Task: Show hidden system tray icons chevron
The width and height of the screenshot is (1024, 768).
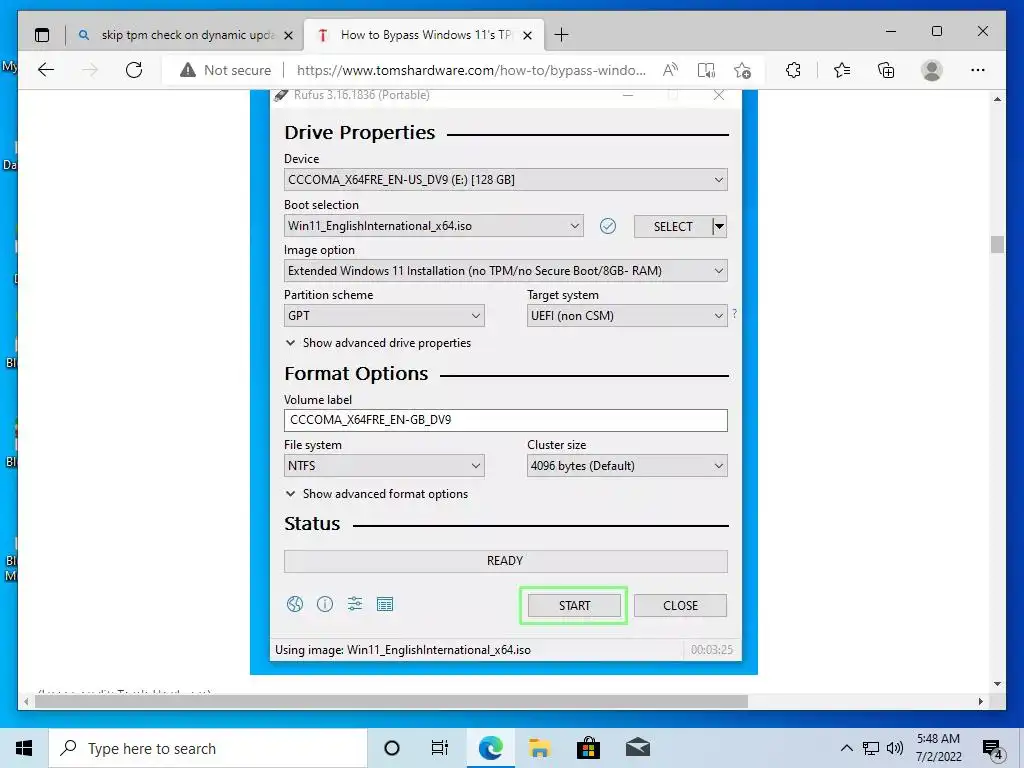Action: pyautogui.click(x=846, y=748)
